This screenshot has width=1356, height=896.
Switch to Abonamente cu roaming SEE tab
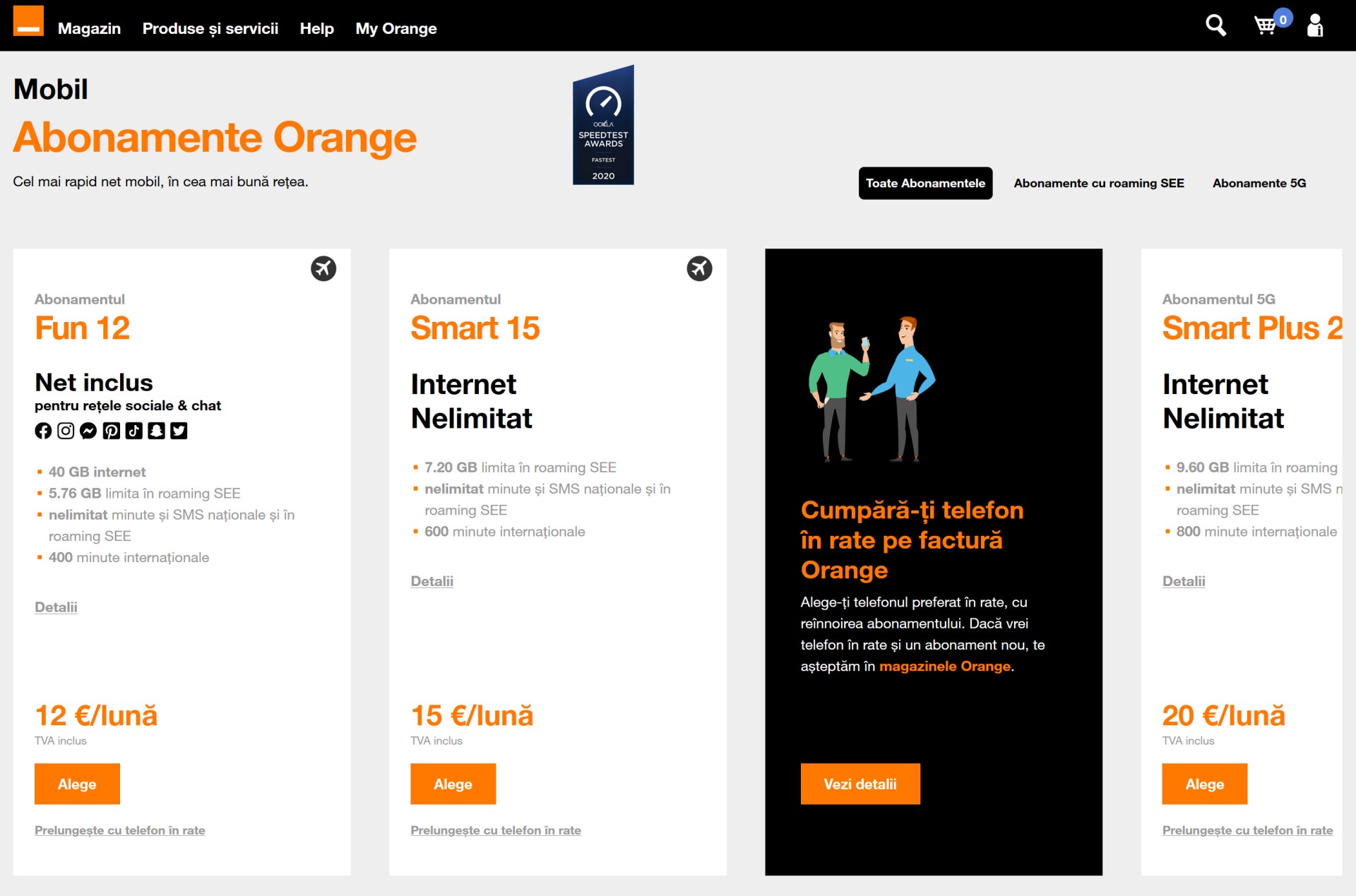(1098, 183)
